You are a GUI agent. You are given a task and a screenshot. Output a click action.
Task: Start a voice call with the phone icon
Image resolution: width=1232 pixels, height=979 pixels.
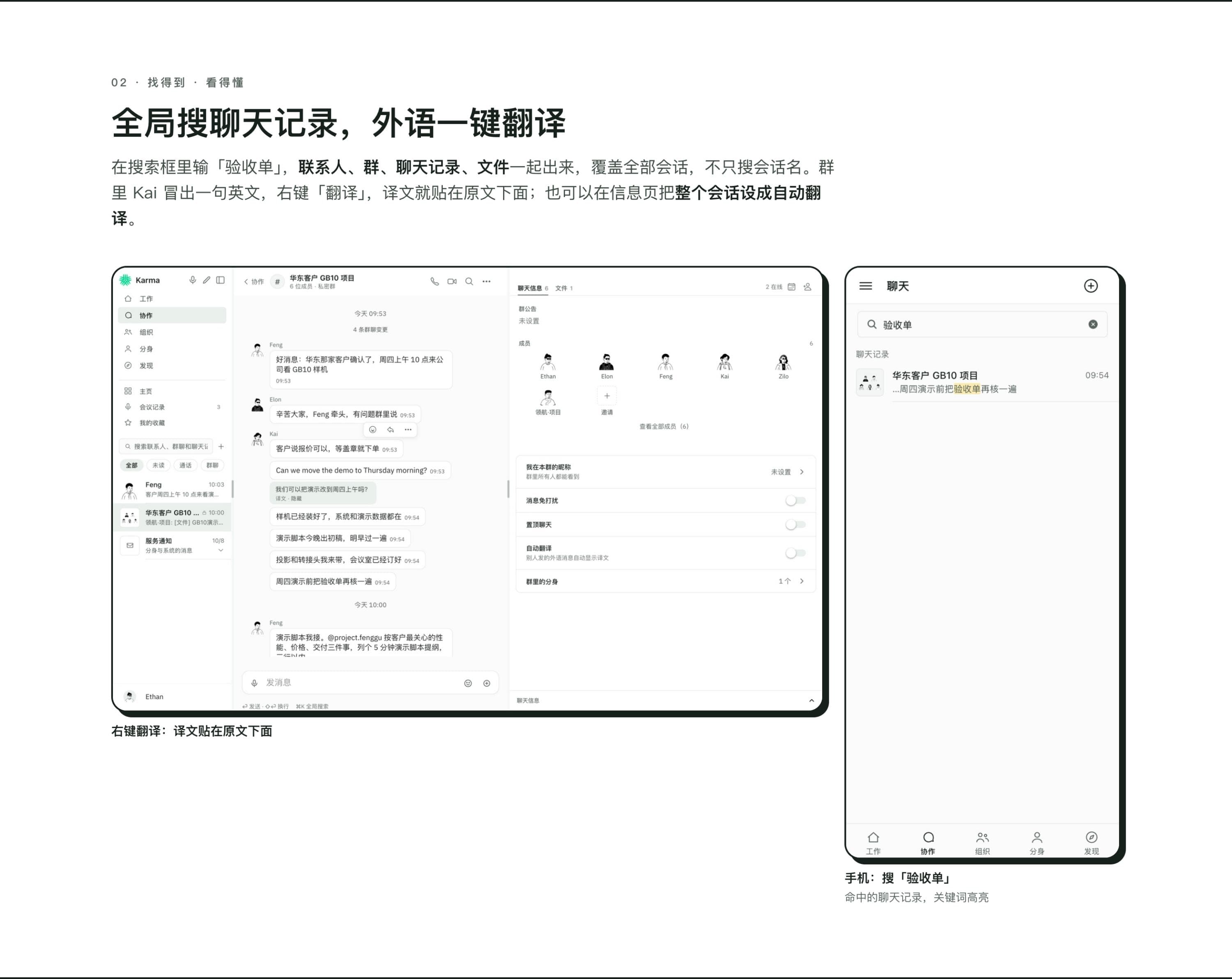[435, 281]
